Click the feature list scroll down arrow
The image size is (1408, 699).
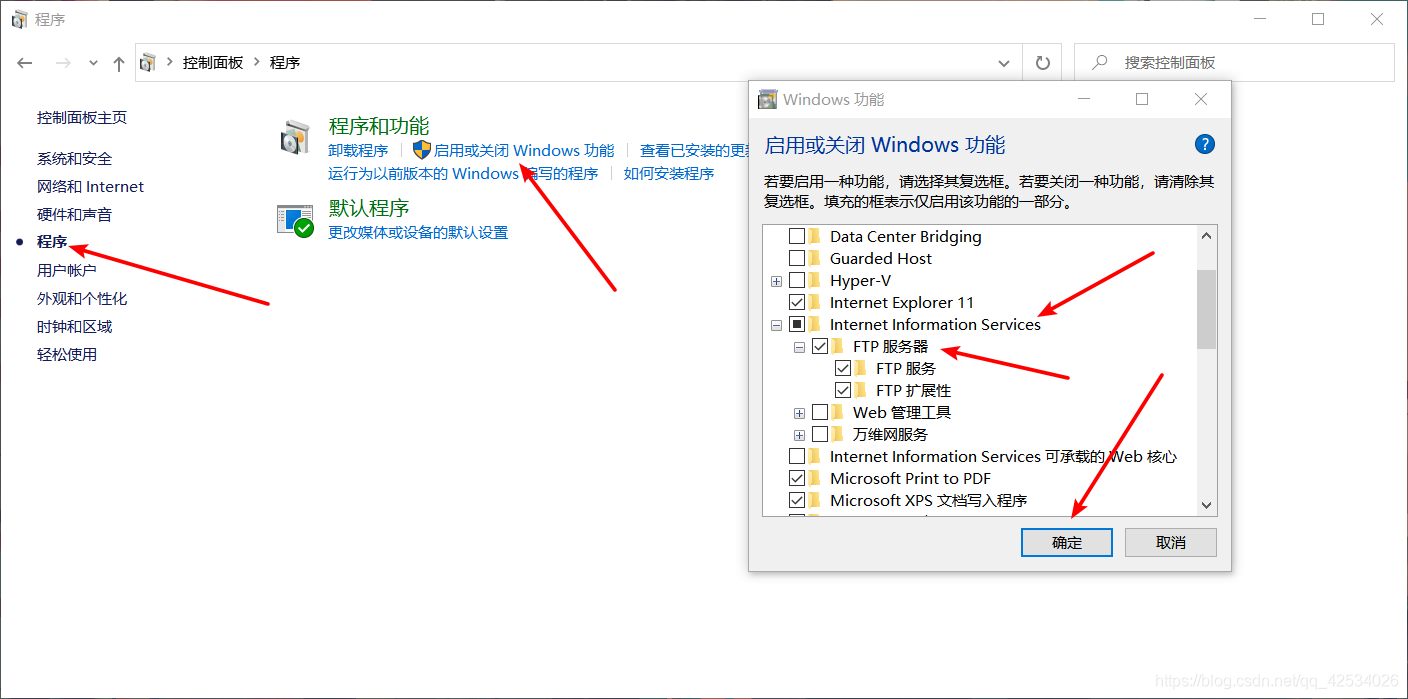click(x=1206, y=505)
